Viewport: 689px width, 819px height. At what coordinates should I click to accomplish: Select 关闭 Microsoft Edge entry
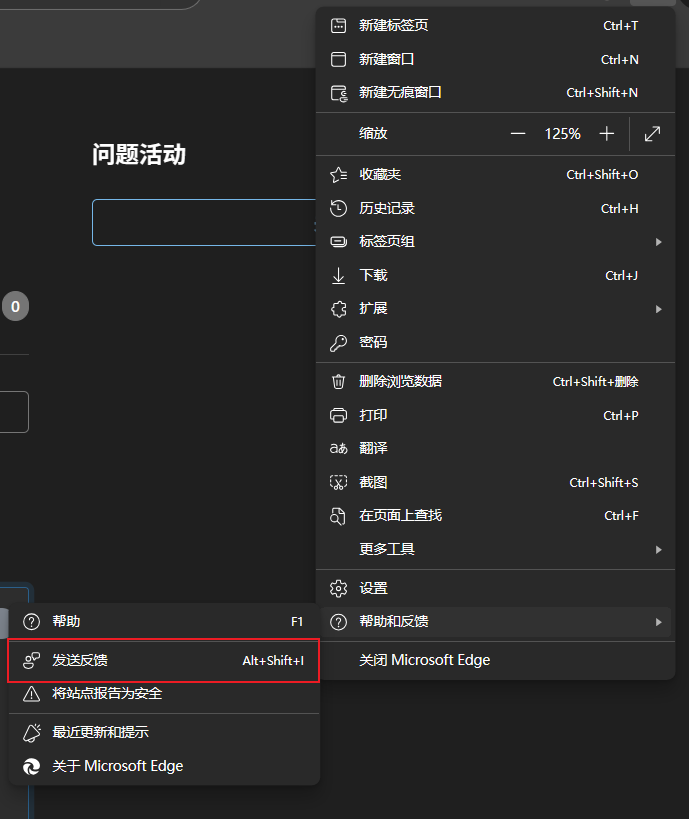tap(495, 660)
